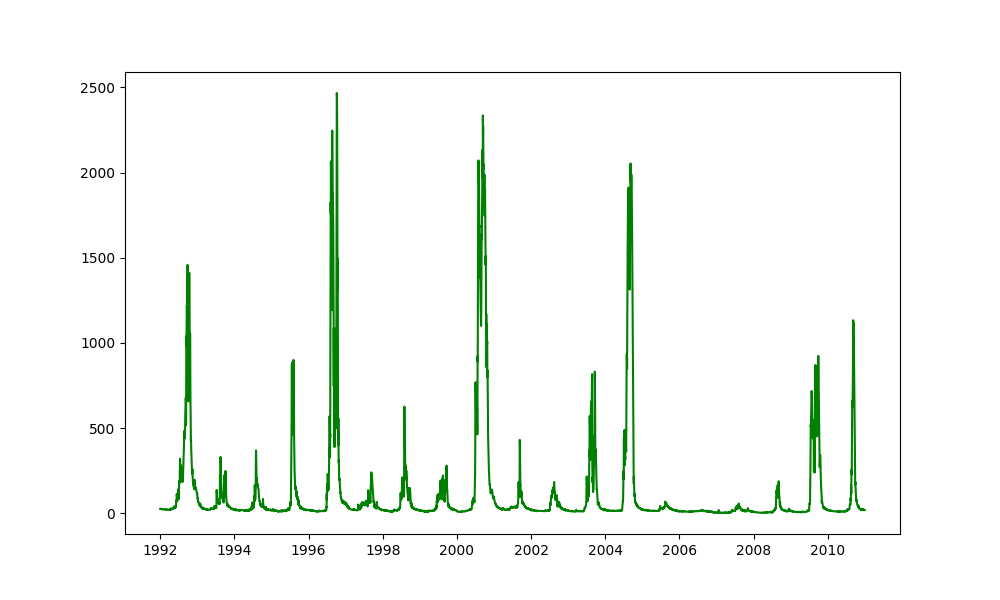Click the x-axis label 2000
The image size is (1000, 600).
click(457, 550)
